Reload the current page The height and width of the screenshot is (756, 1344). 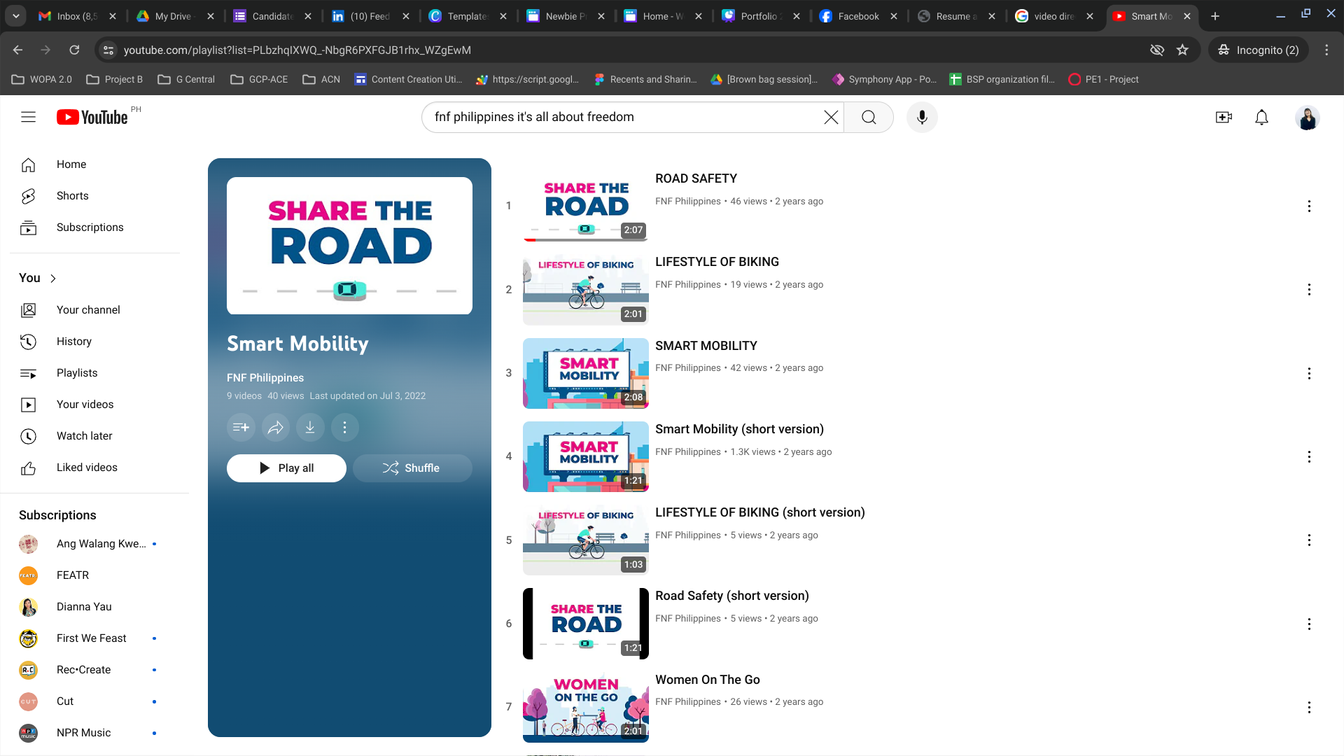pyautogui.click(x=74, y=50)
